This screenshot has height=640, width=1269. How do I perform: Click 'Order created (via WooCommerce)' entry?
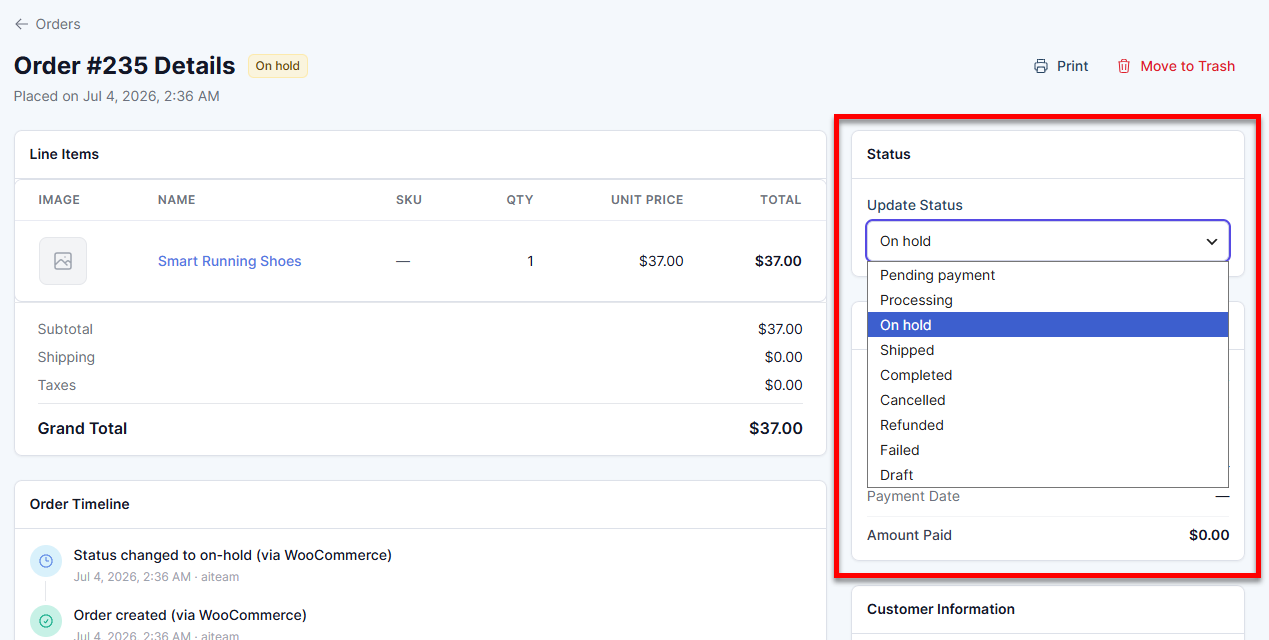(x=190, y=615)
